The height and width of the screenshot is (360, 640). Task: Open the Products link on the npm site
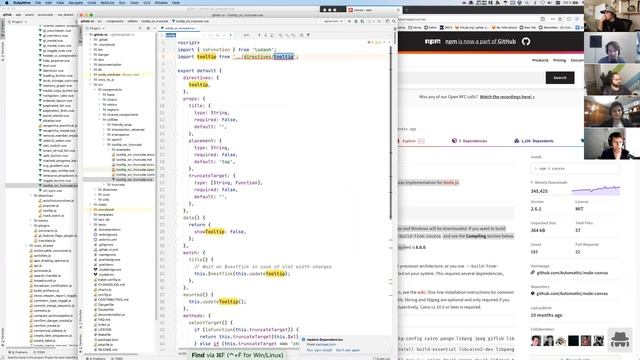tap(540, 60)
